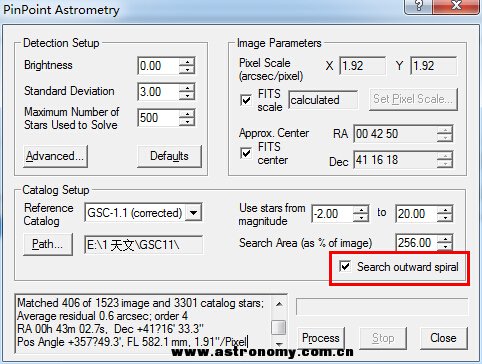The image size is (482, 364).
Task: Decrease maximum stars using the down arrow
Action: (187, 122)
